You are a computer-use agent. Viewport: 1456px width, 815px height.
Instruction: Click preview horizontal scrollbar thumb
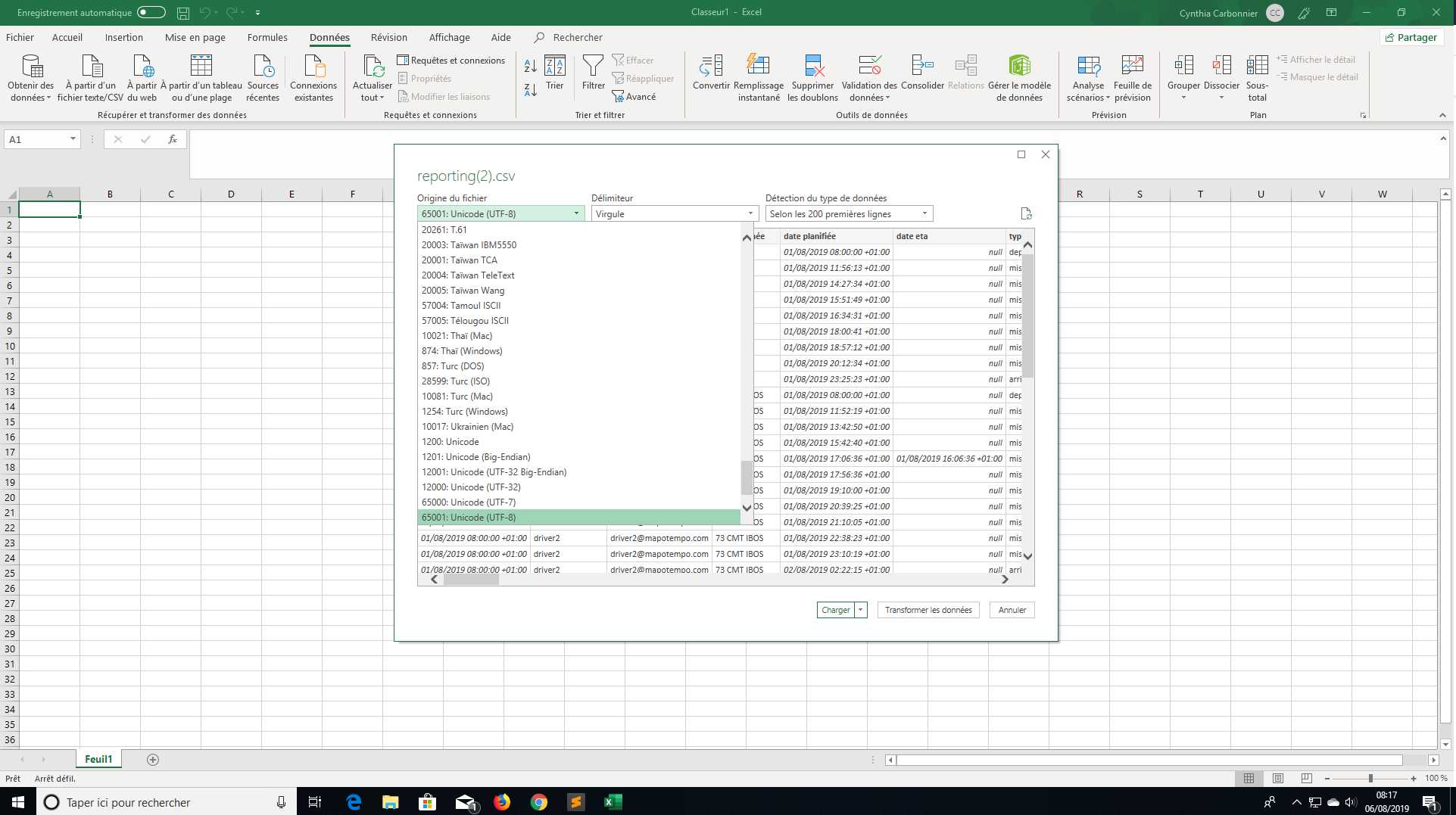tap(471, 580)
